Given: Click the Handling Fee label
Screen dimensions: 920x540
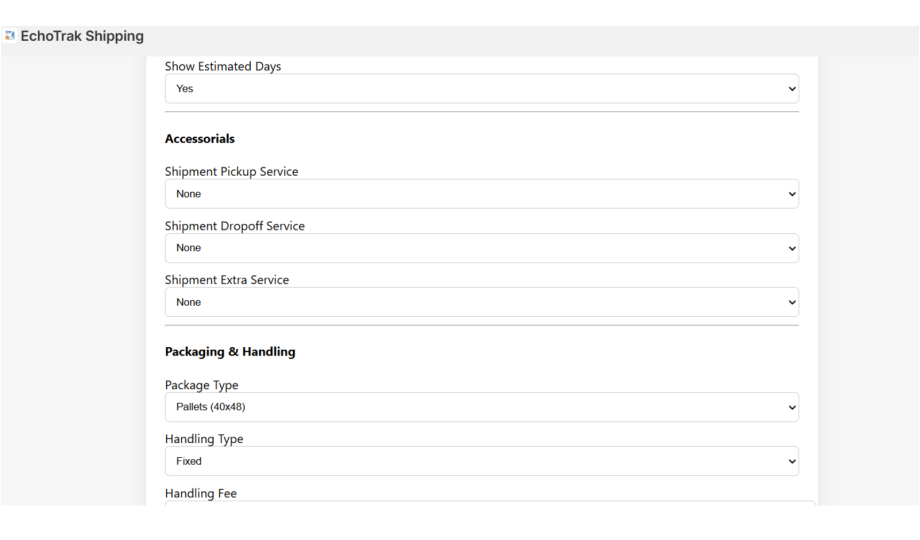Looking at the screenshot, I should tap(200, 493).
